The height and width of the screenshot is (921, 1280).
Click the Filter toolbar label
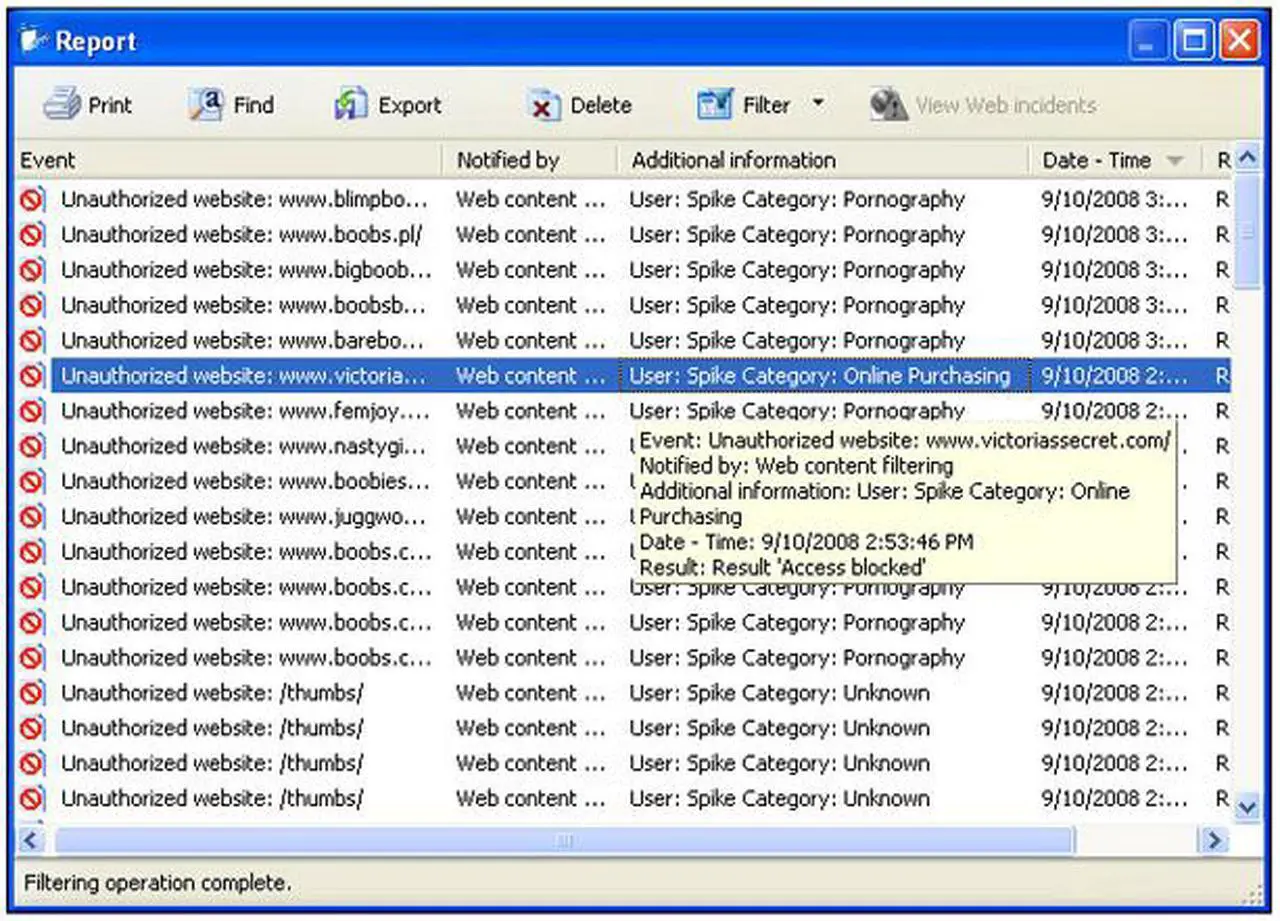click(767, 105)
